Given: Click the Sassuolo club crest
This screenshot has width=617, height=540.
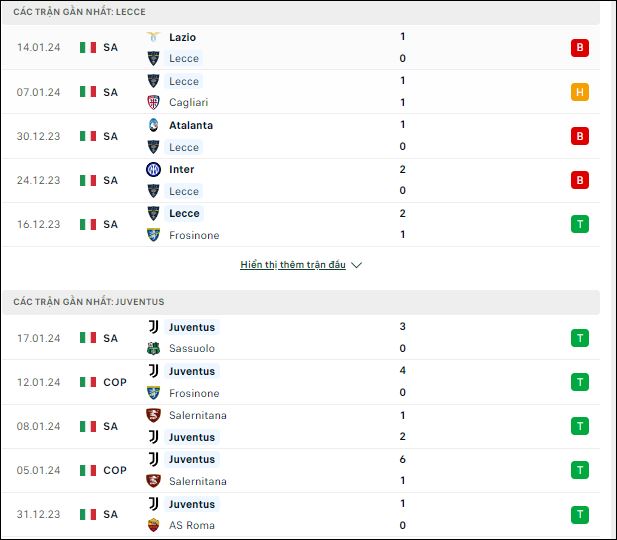Looking at the screenshot, I should (x=153, y=348).
